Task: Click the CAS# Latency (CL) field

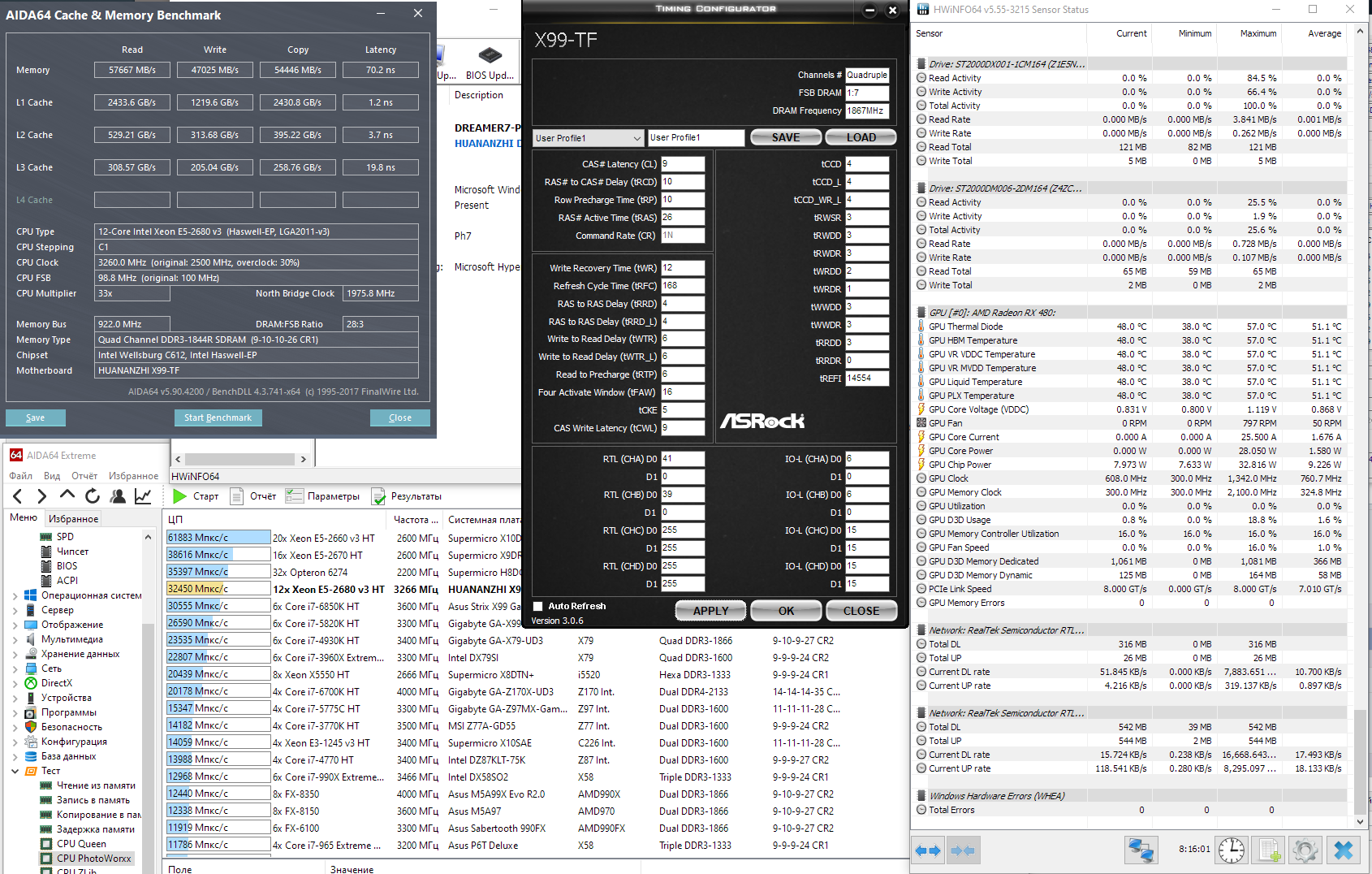Action: tap(683, 164)
